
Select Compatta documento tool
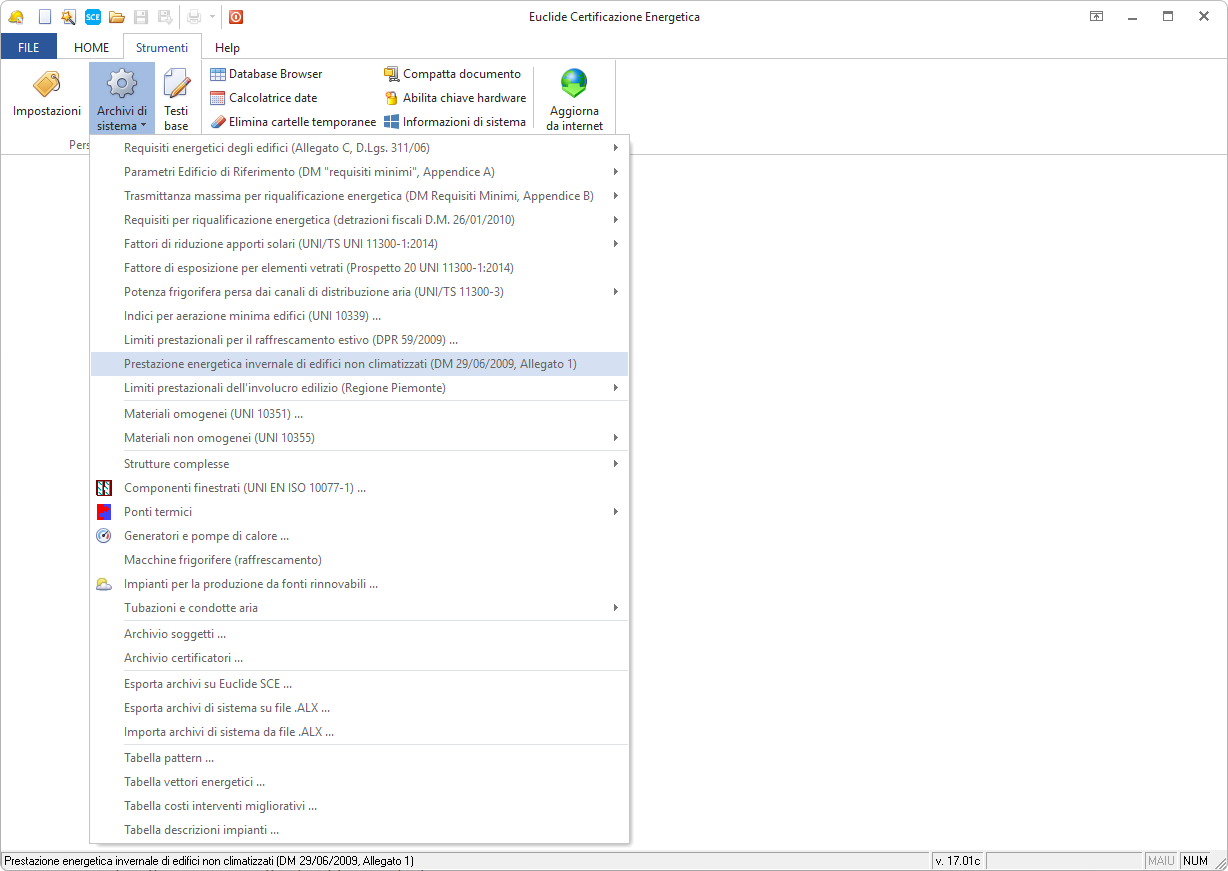452,74
